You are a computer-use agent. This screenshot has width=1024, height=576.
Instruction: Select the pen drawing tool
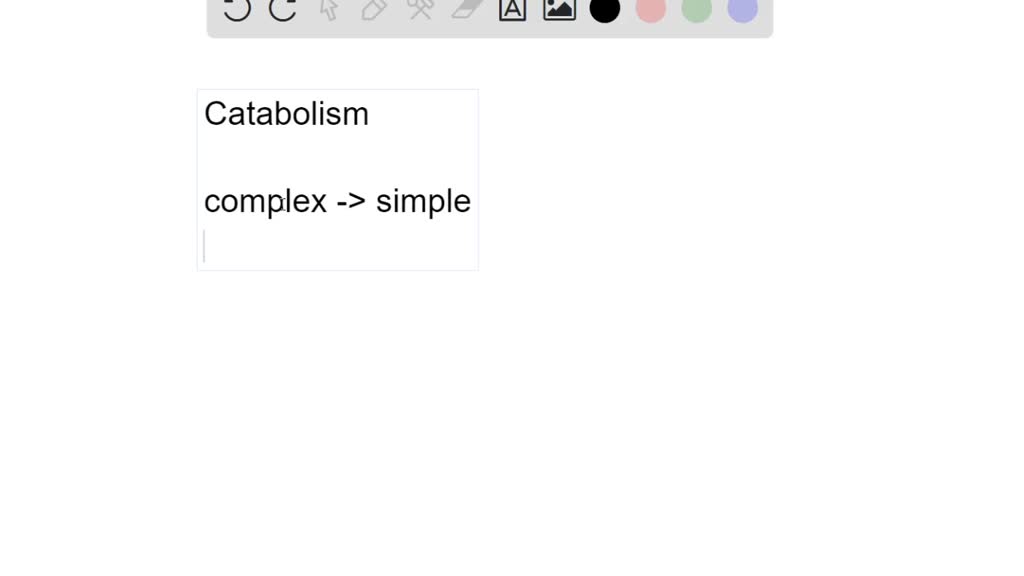(374, 10)
